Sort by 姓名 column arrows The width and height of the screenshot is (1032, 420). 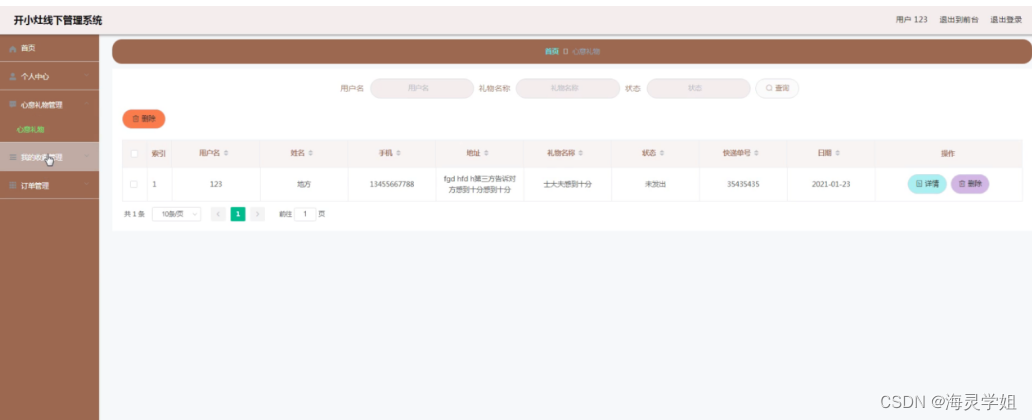(311, 153)
